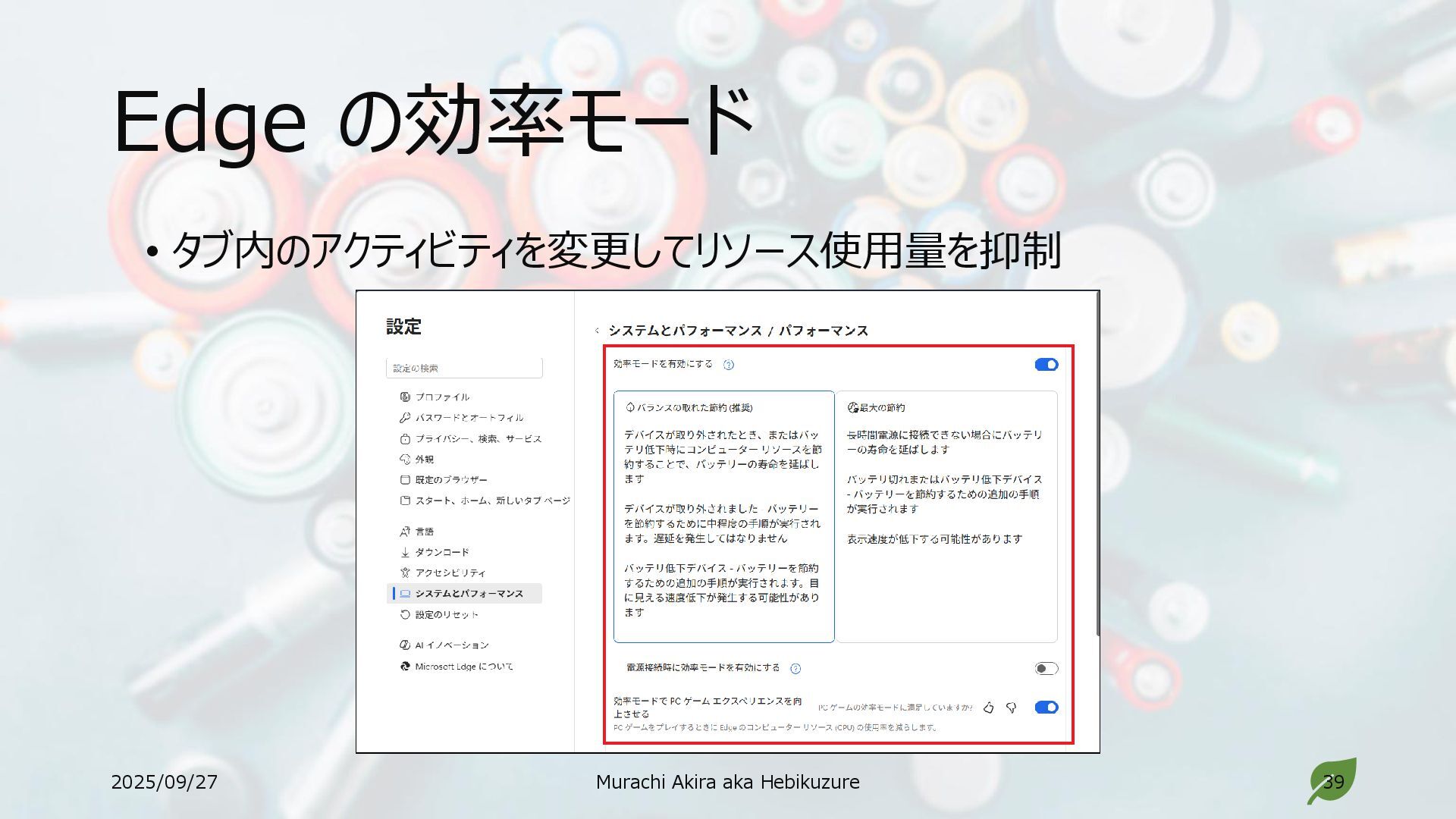Screen dimensions: 1456x819
Task: Click the 既定のブラウザー icon
Action: pos(405,480)
